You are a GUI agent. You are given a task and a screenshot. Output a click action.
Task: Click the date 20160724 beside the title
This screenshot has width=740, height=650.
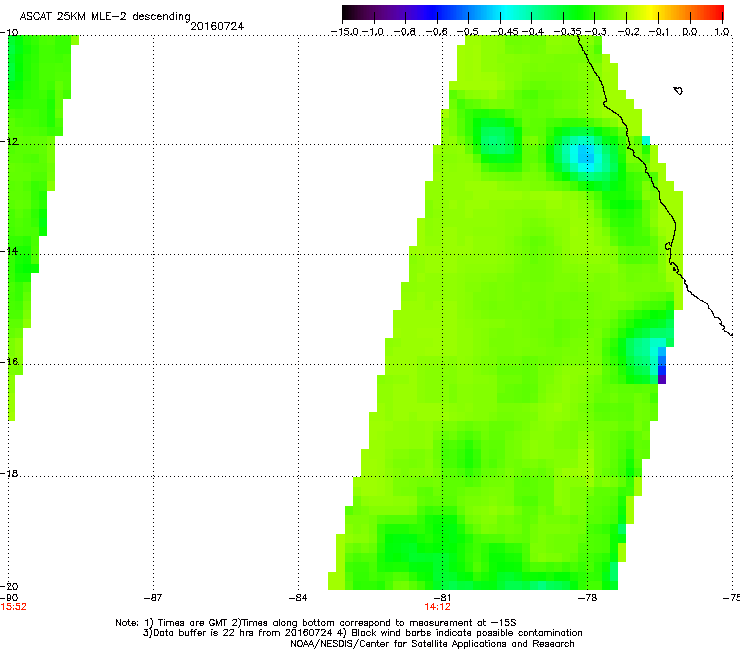click(x=217, y=26)
